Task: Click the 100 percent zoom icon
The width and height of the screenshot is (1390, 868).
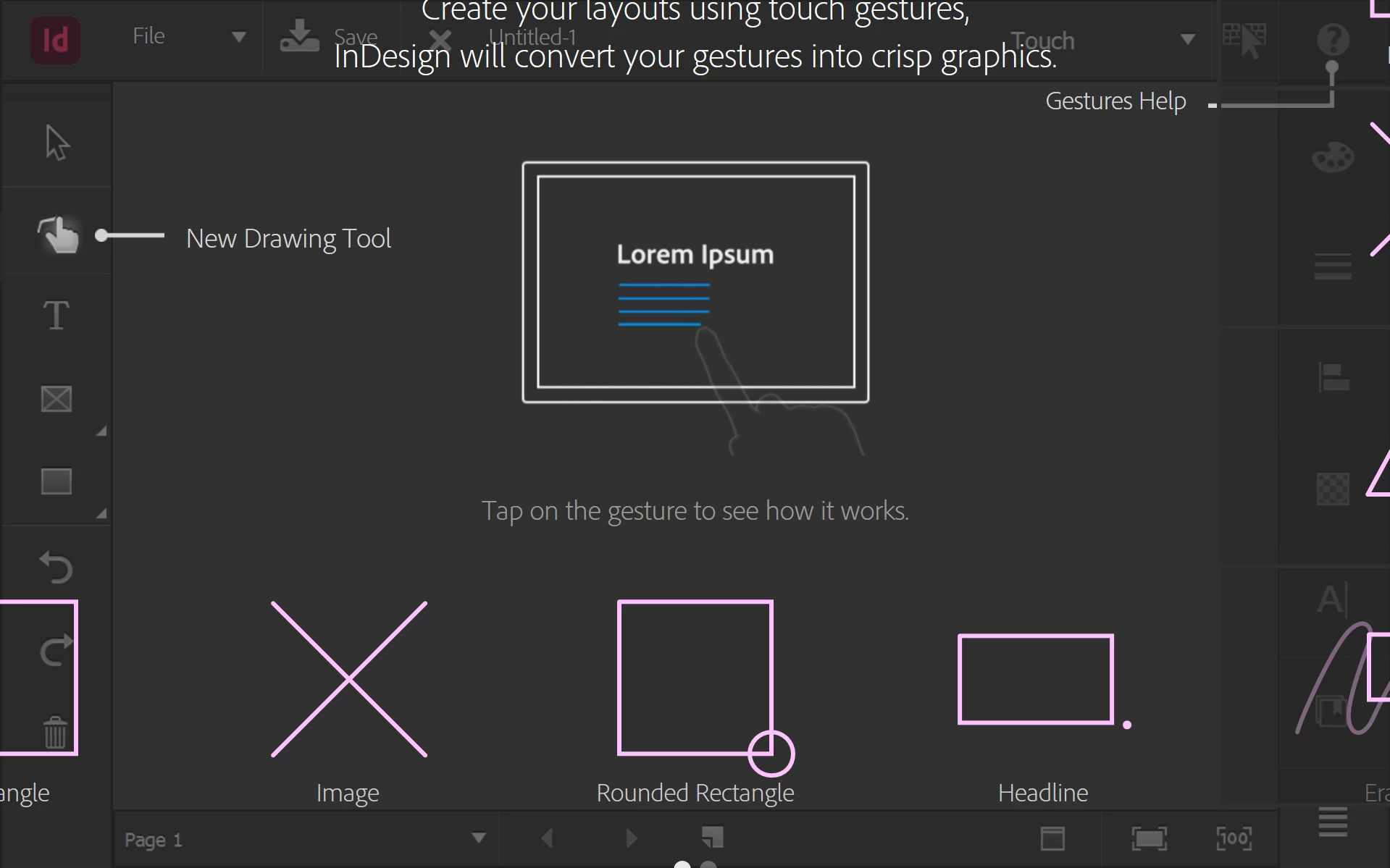Action: (1234, 838)
